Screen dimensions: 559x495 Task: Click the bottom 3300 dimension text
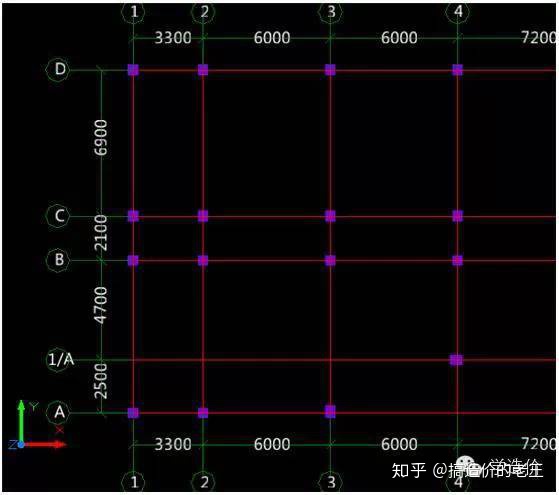tap(173, 444)
